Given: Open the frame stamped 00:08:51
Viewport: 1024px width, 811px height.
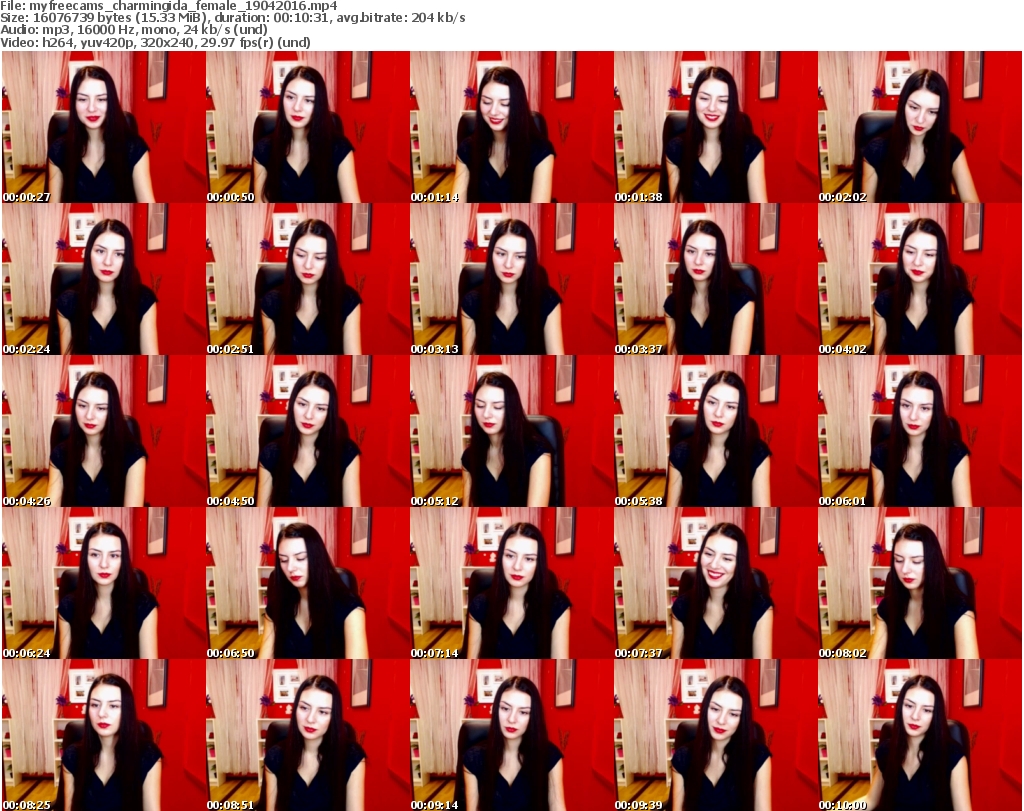Looking at the screenshot, I should pyautogui.click(x=308, y=735).
